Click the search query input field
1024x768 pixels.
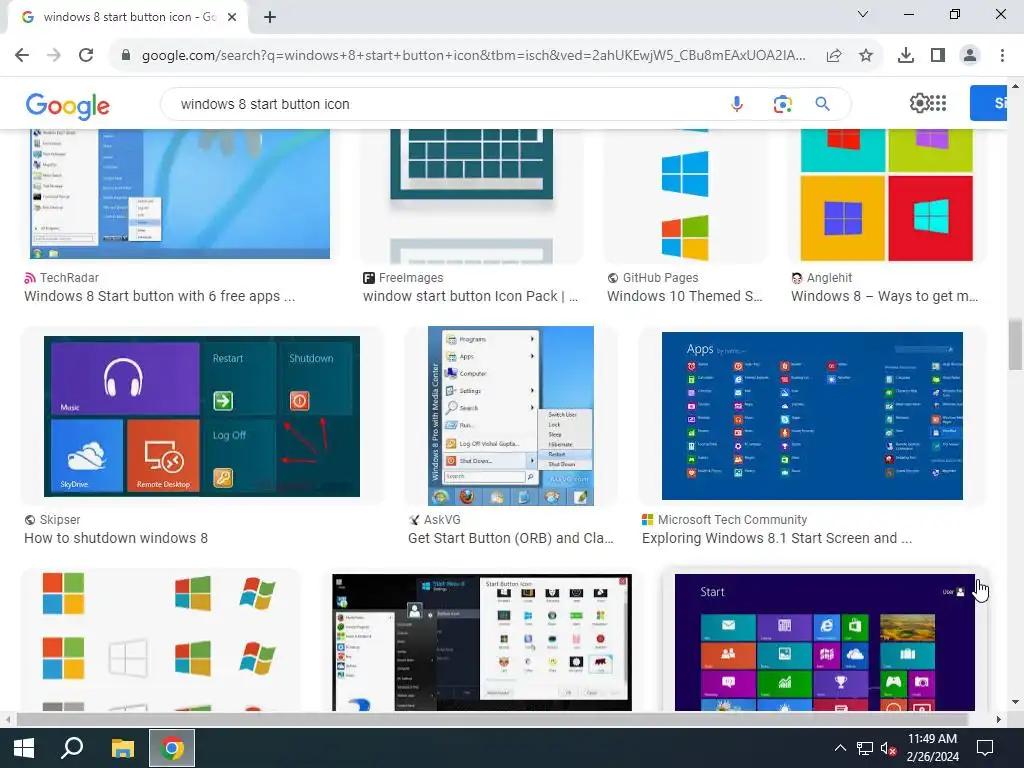(444, 104)
